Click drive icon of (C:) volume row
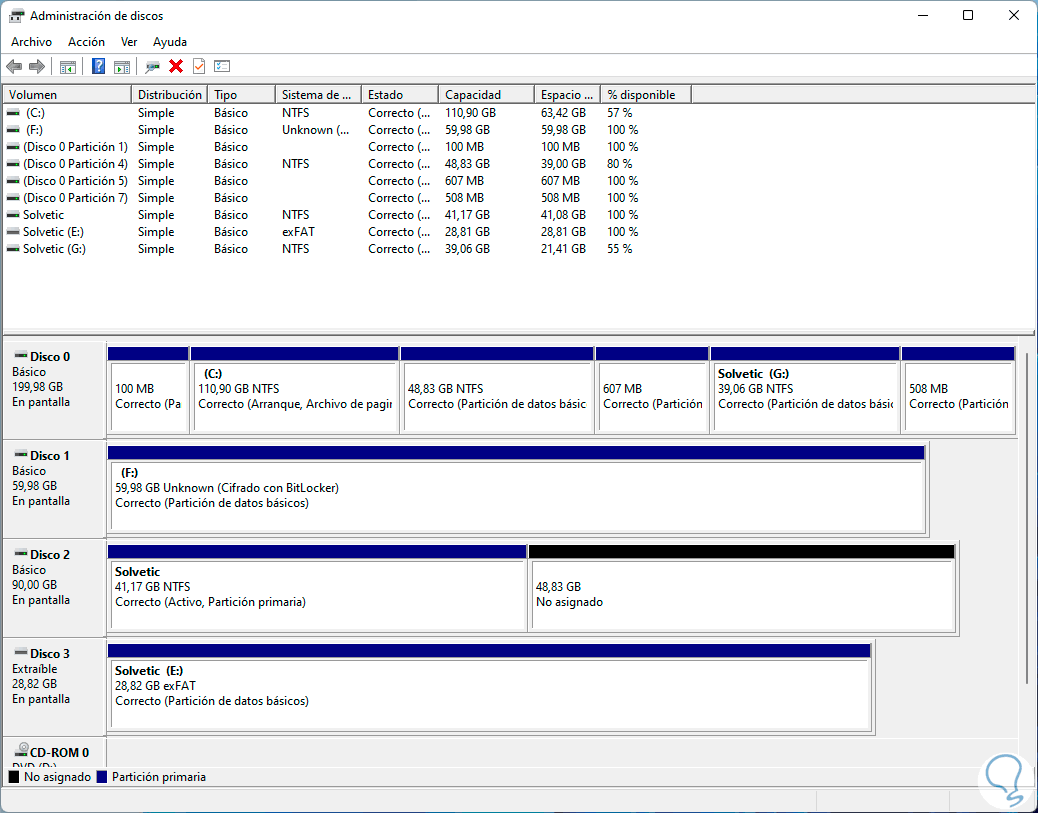1038x813 pixels. [13, 113]
